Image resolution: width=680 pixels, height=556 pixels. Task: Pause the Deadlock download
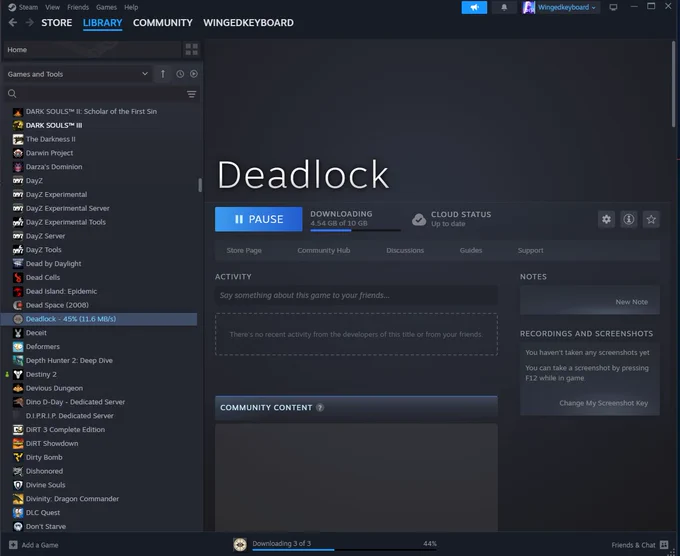pos(258,219)
